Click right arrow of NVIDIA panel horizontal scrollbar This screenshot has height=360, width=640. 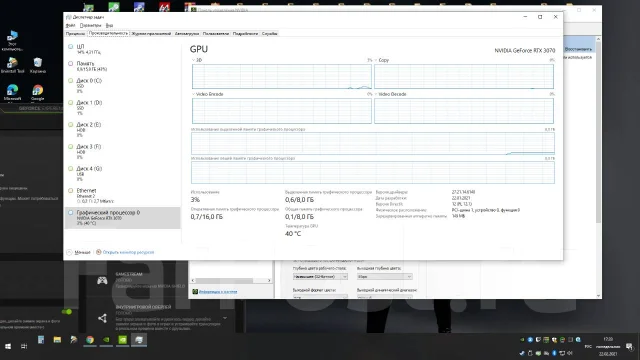(x=269, y=280)
